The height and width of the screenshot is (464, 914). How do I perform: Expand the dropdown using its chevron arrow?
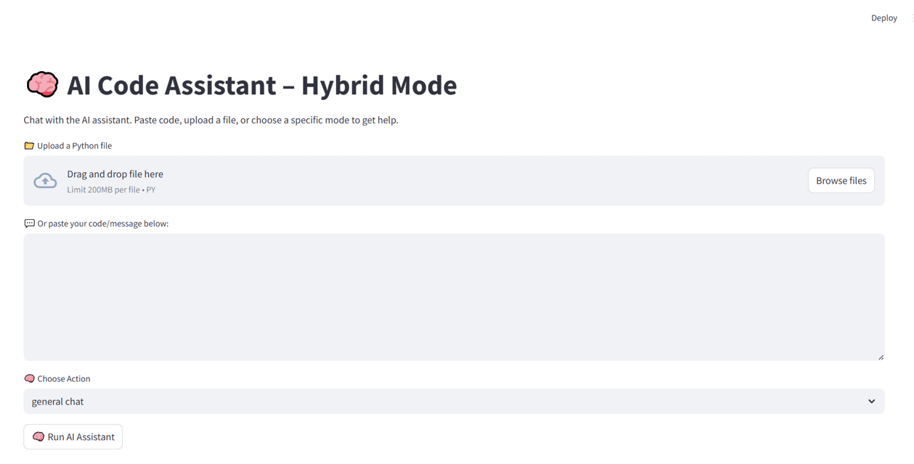click(871, 401)
